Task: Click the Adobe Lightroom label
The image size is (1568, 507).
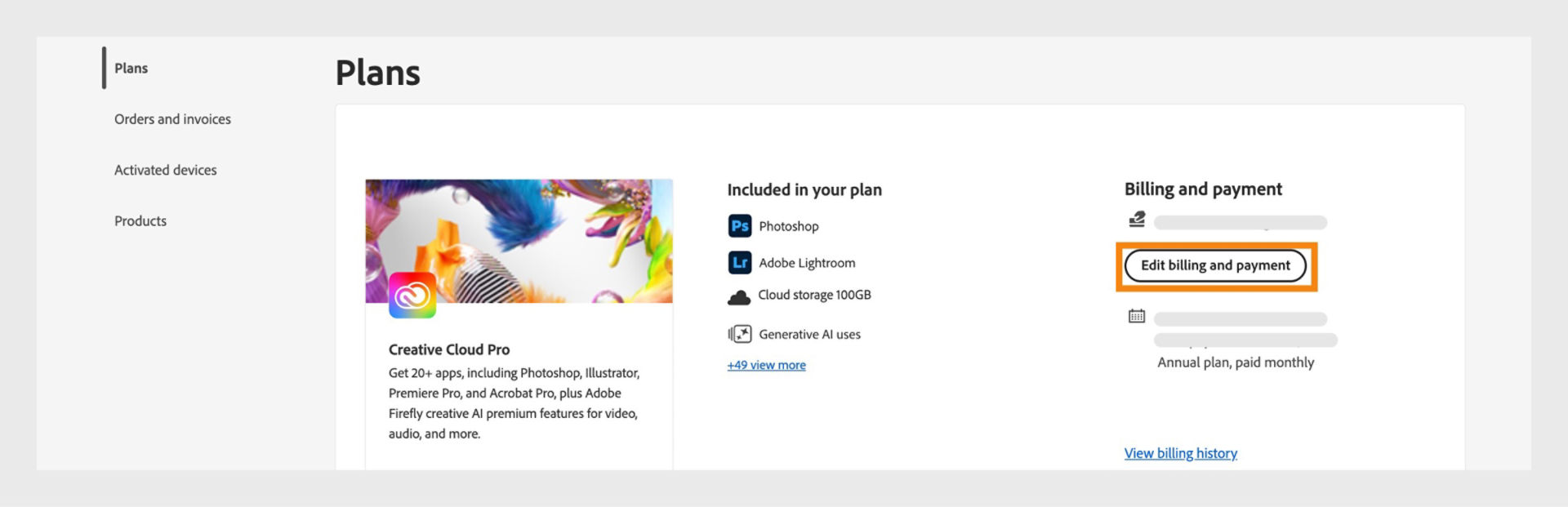Action: (x=807, y=263)
